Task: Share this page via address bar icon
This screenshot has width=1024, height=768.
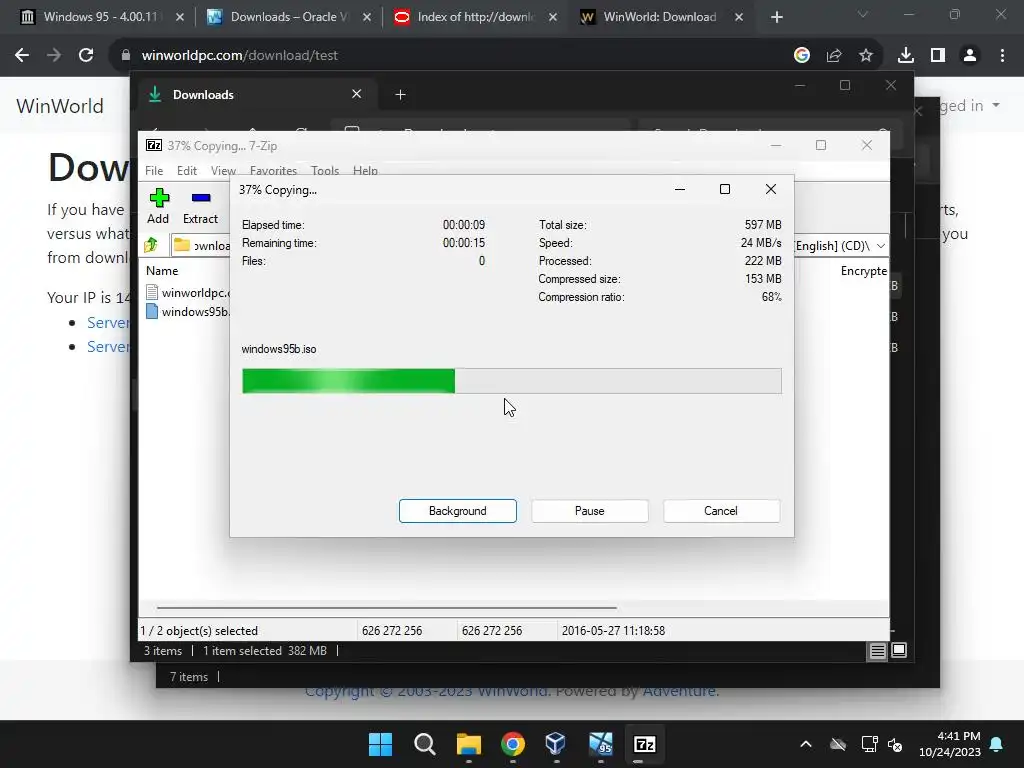Action: pyautogui.click(x=834, y=56)
